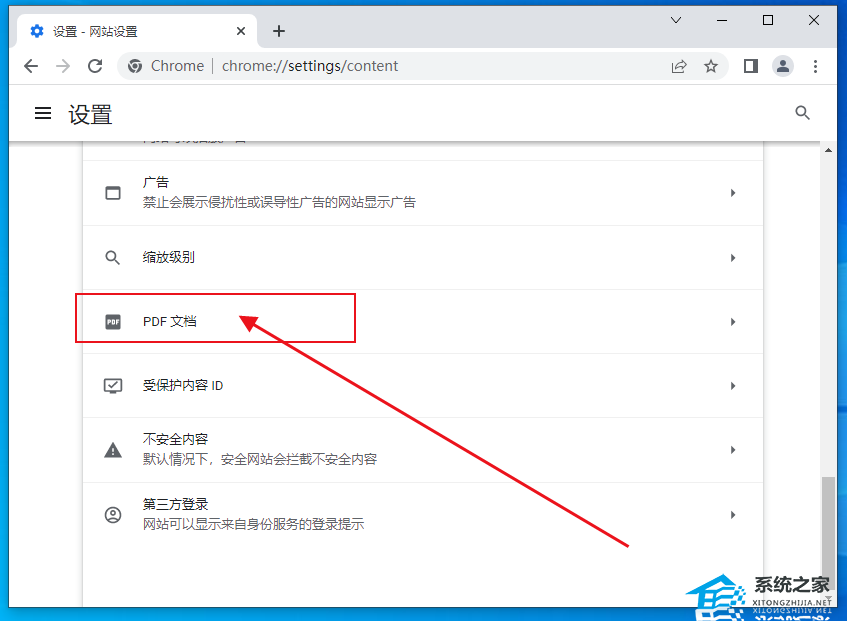Expand the 第三方登录 row arrow
This screenshot has height=621, width=847.
tap(733, 515)
